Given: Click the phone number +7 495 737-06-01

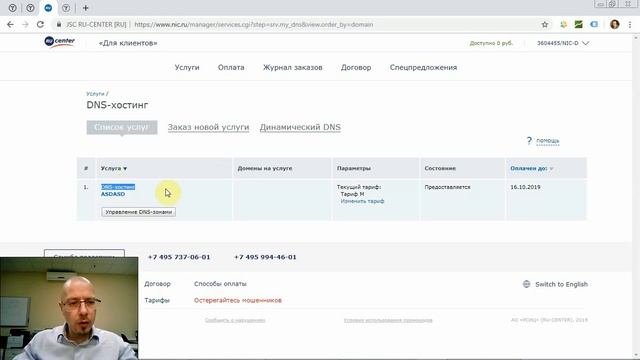Looking at the screenshot, I should [x=179, y=257].
